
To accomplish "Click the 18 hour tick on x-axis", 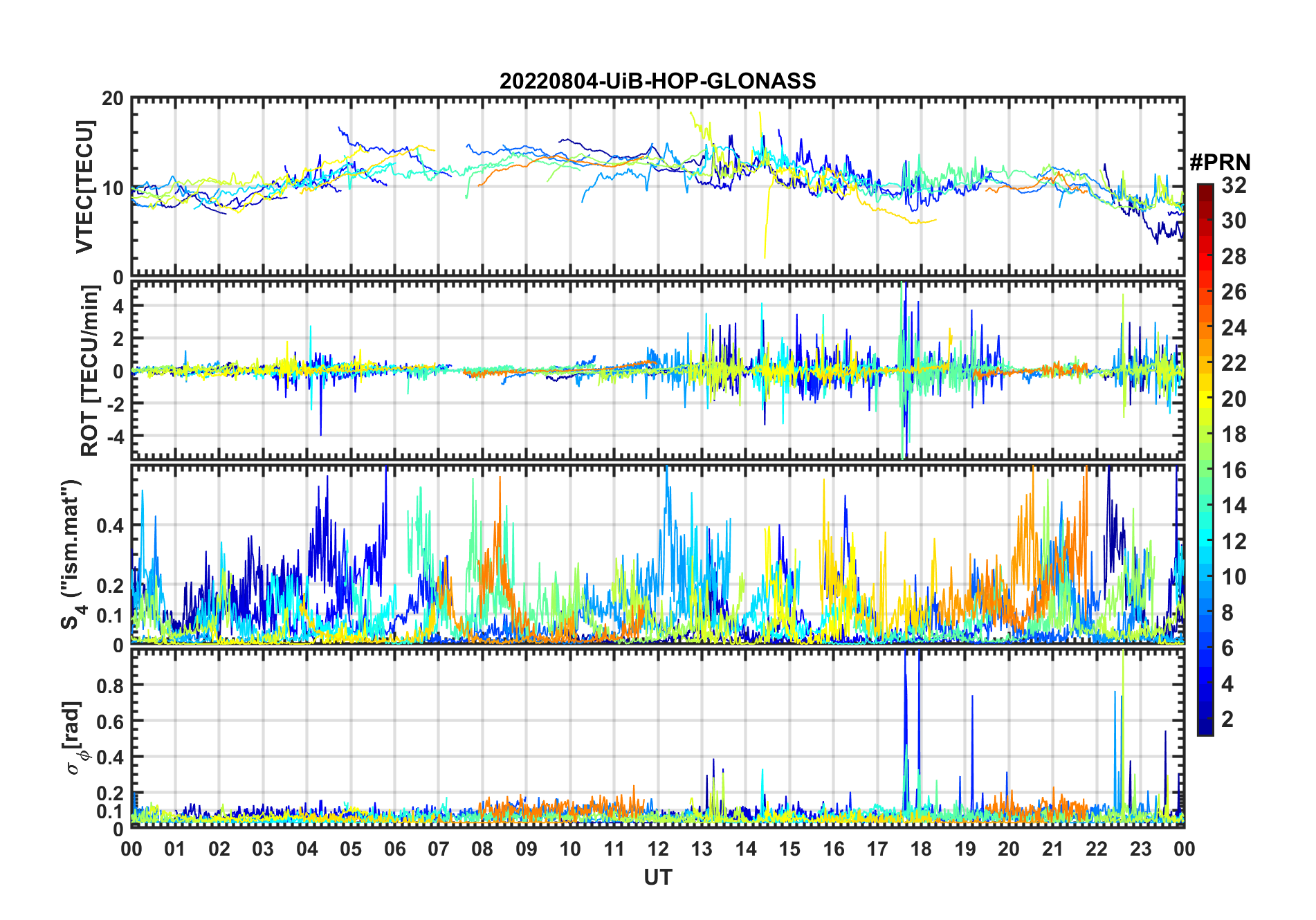I will [x=921, y=849].
